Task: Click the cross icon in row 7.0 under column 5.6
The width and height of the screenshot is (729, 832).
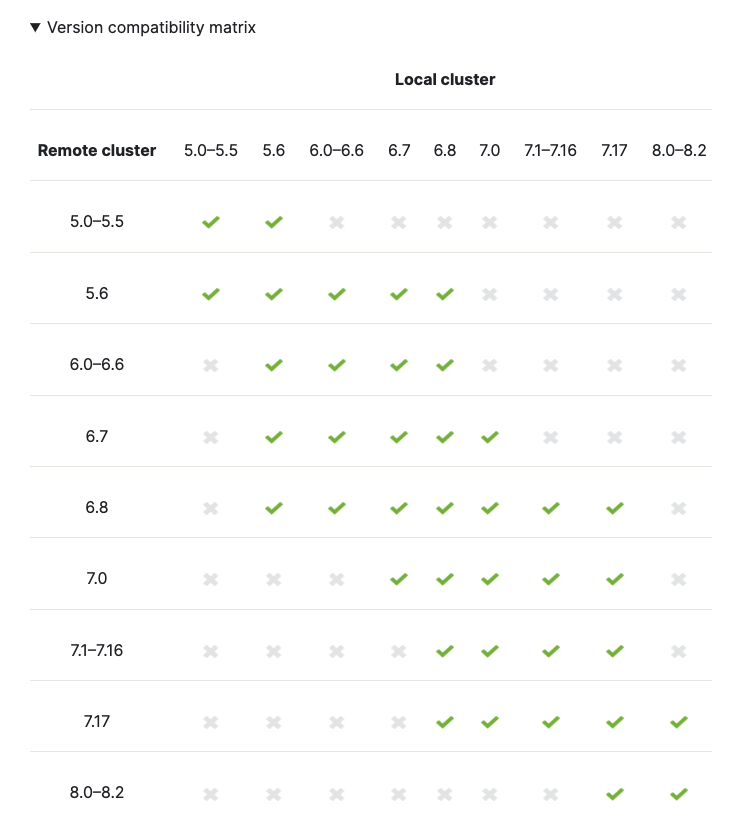Action: [x=274, y=579]
